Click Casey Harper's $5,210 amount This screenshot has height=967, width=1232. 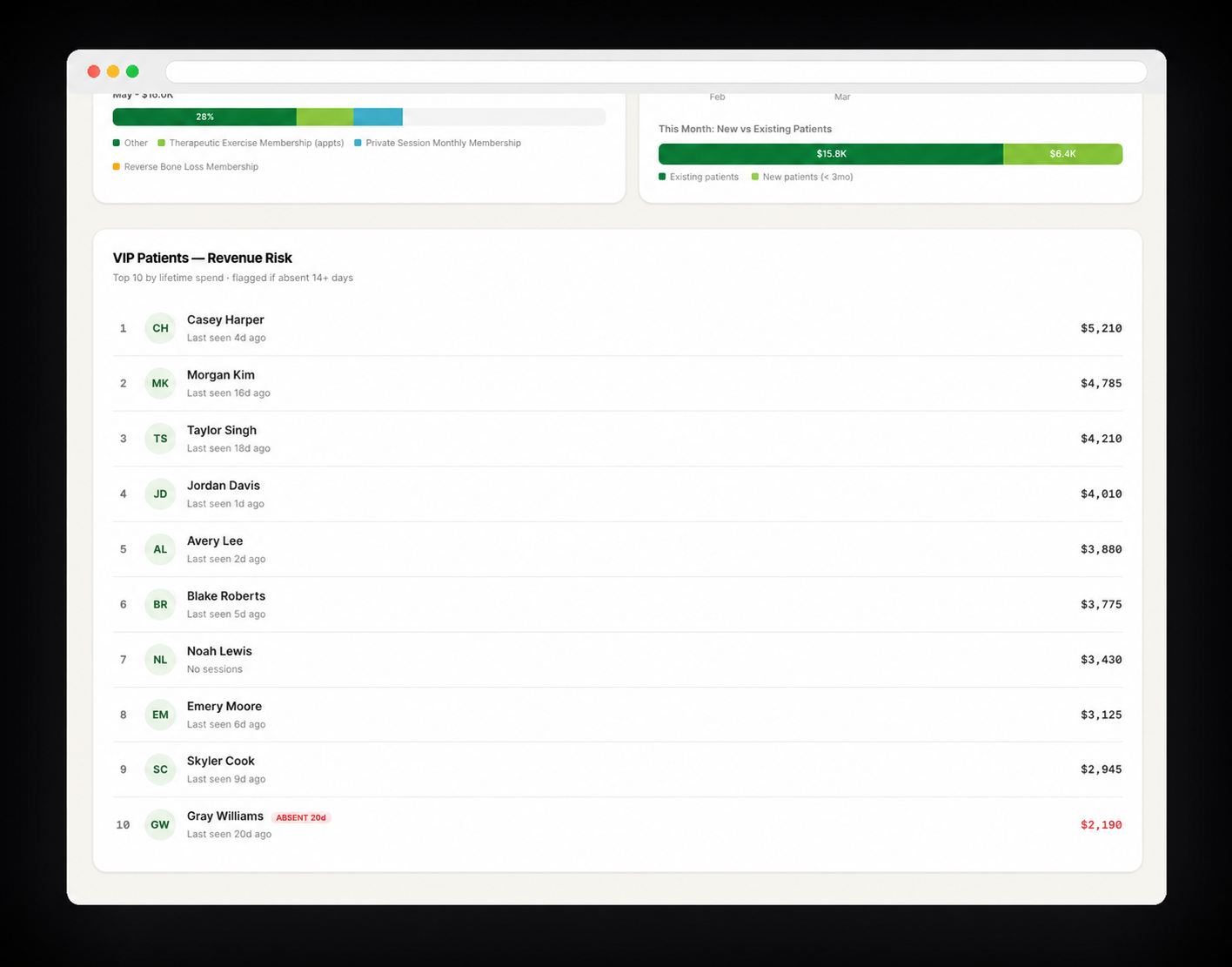[1101, 328]
